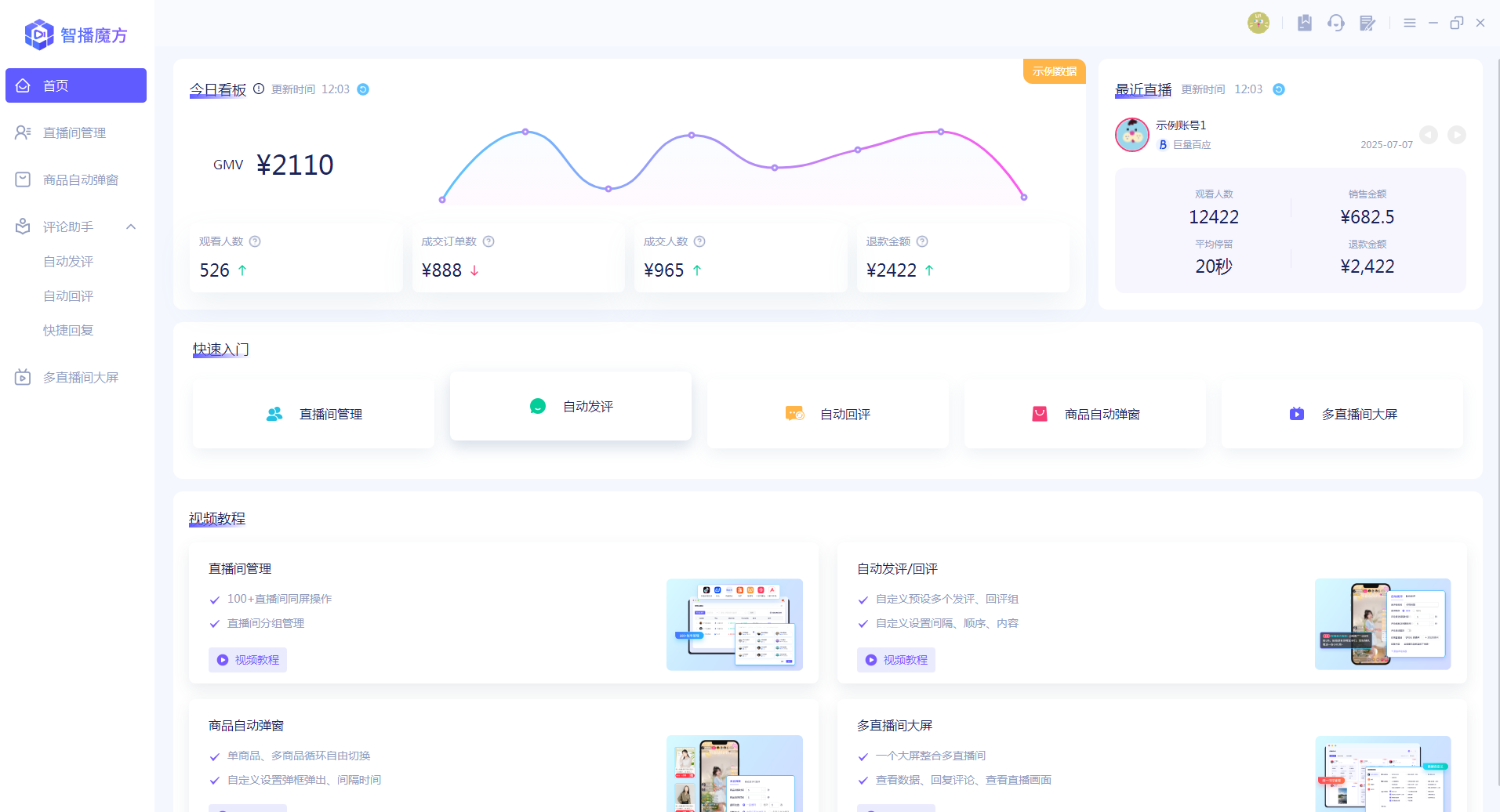Viewport: 1500px width, 812px height.
Task: Click the 智播魔方 logo icon
Action: [39, 34]
